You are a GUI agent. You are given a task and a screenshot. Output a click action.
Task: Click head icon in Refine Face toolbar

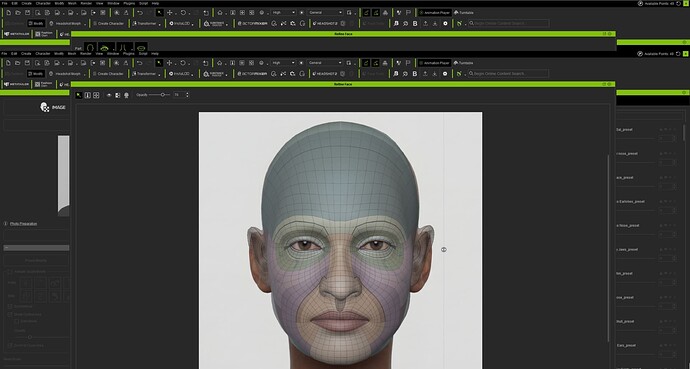point(126,95)
